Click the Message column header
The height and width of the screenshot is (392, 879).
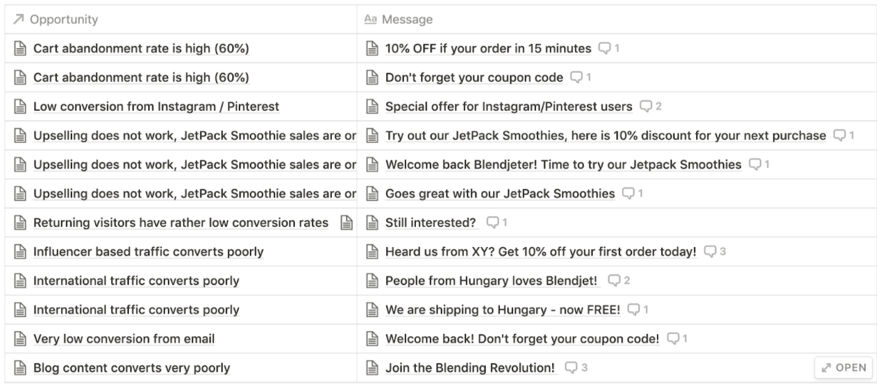point(399,20)
